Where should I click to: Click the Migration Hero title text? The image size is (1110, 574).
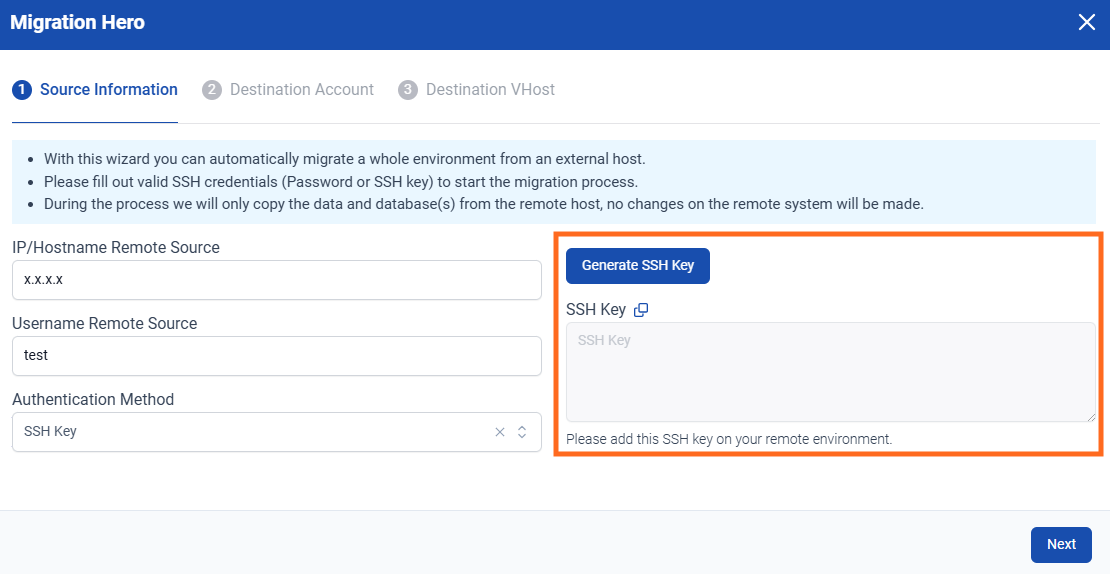[x=78, y=23]
